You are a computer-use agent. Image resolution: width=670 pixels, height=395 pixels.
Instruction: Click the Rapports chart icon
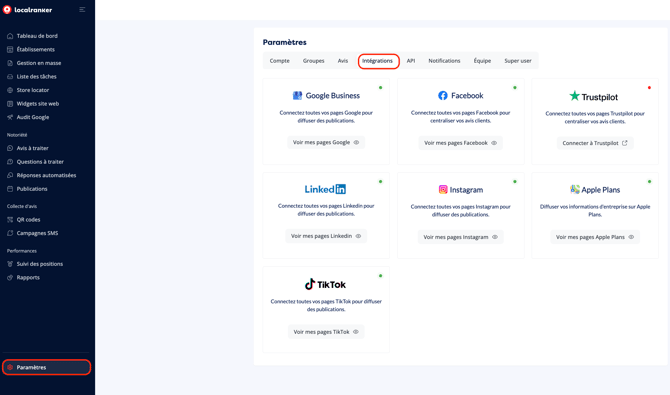point(10,277)
